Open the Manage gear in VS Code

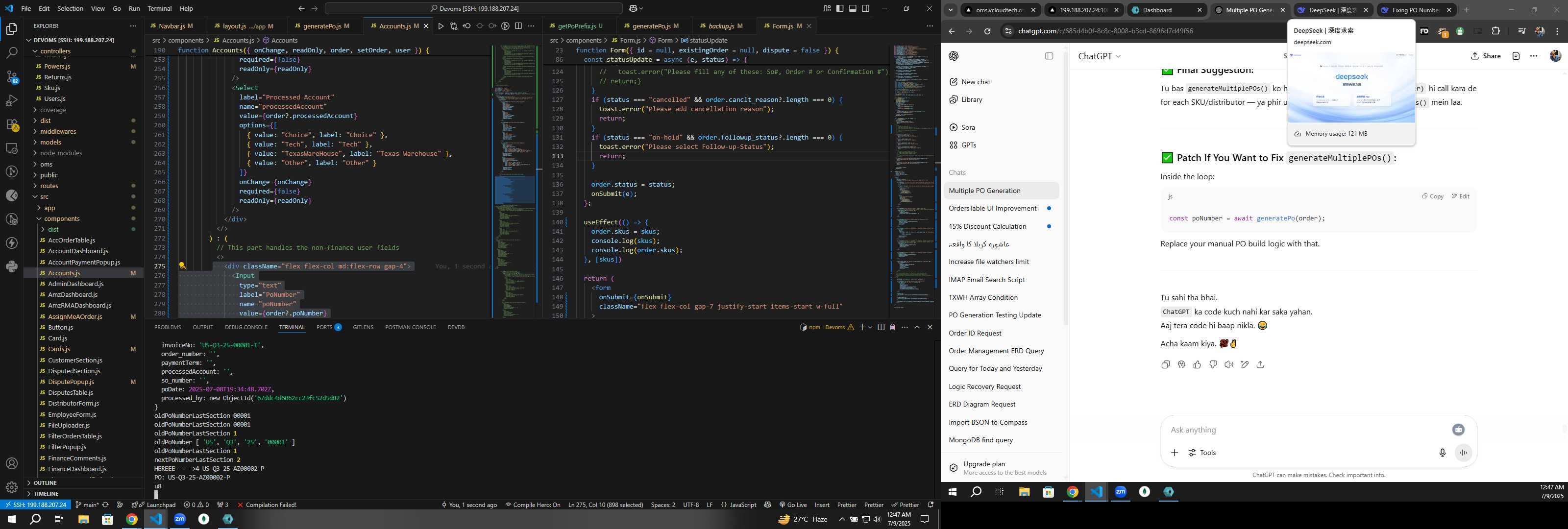(12, 487)
